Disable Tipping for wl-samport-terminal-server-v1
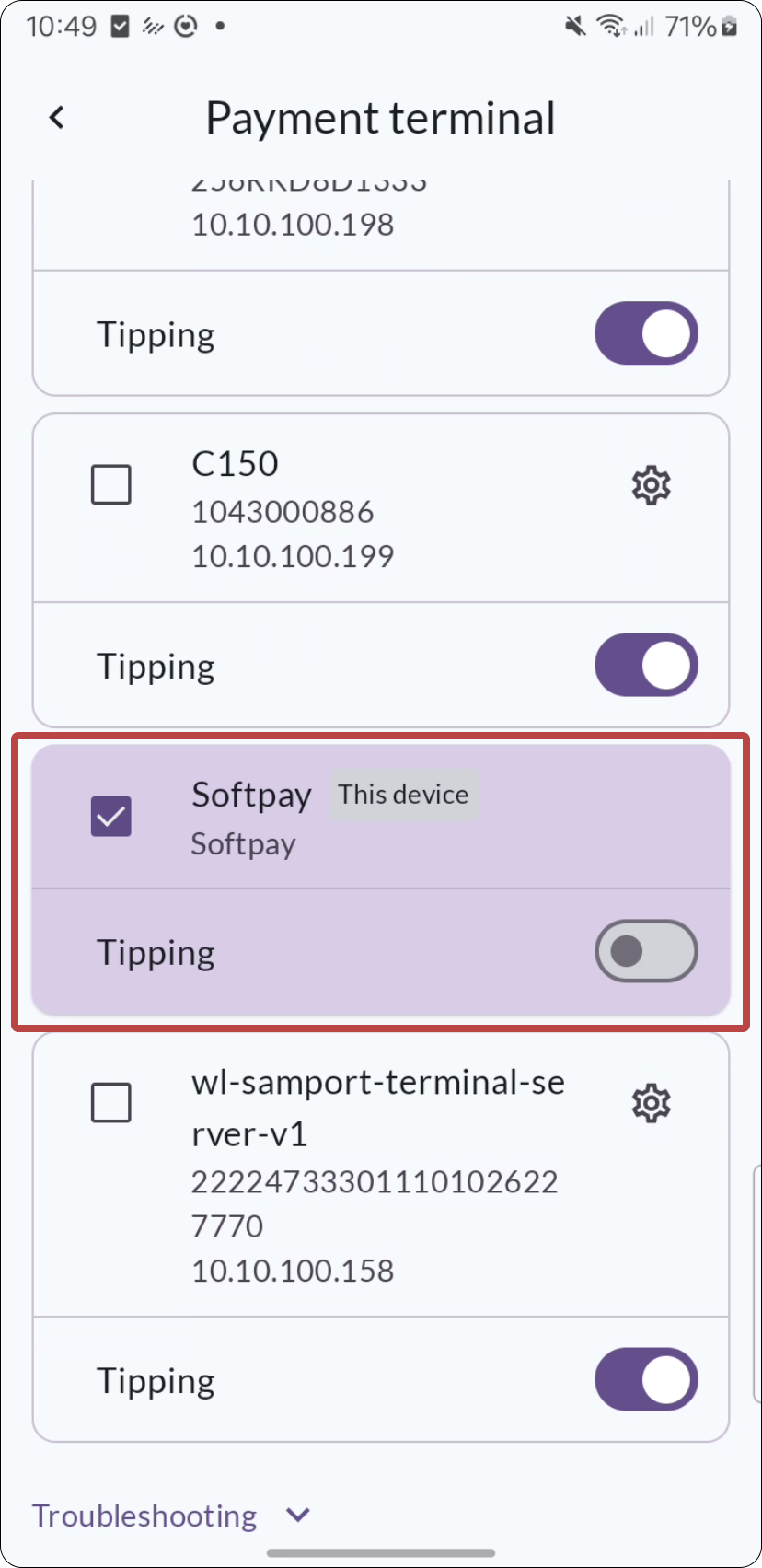The height and width of the screenshot is (1568, 762). (x=646, y=1379)
